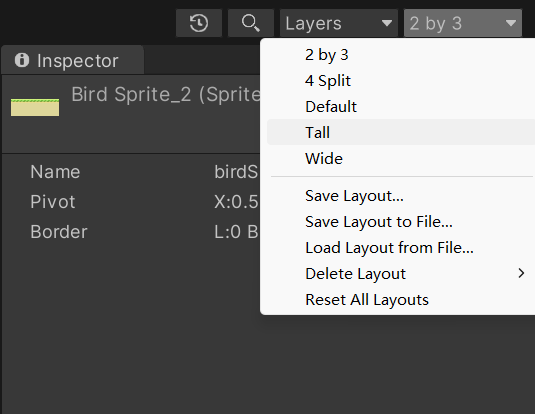Click the Bird Sprite_2 thumbnail preview
The width and height of the screenshot is (535, 414).
click(x=35, y=107)
